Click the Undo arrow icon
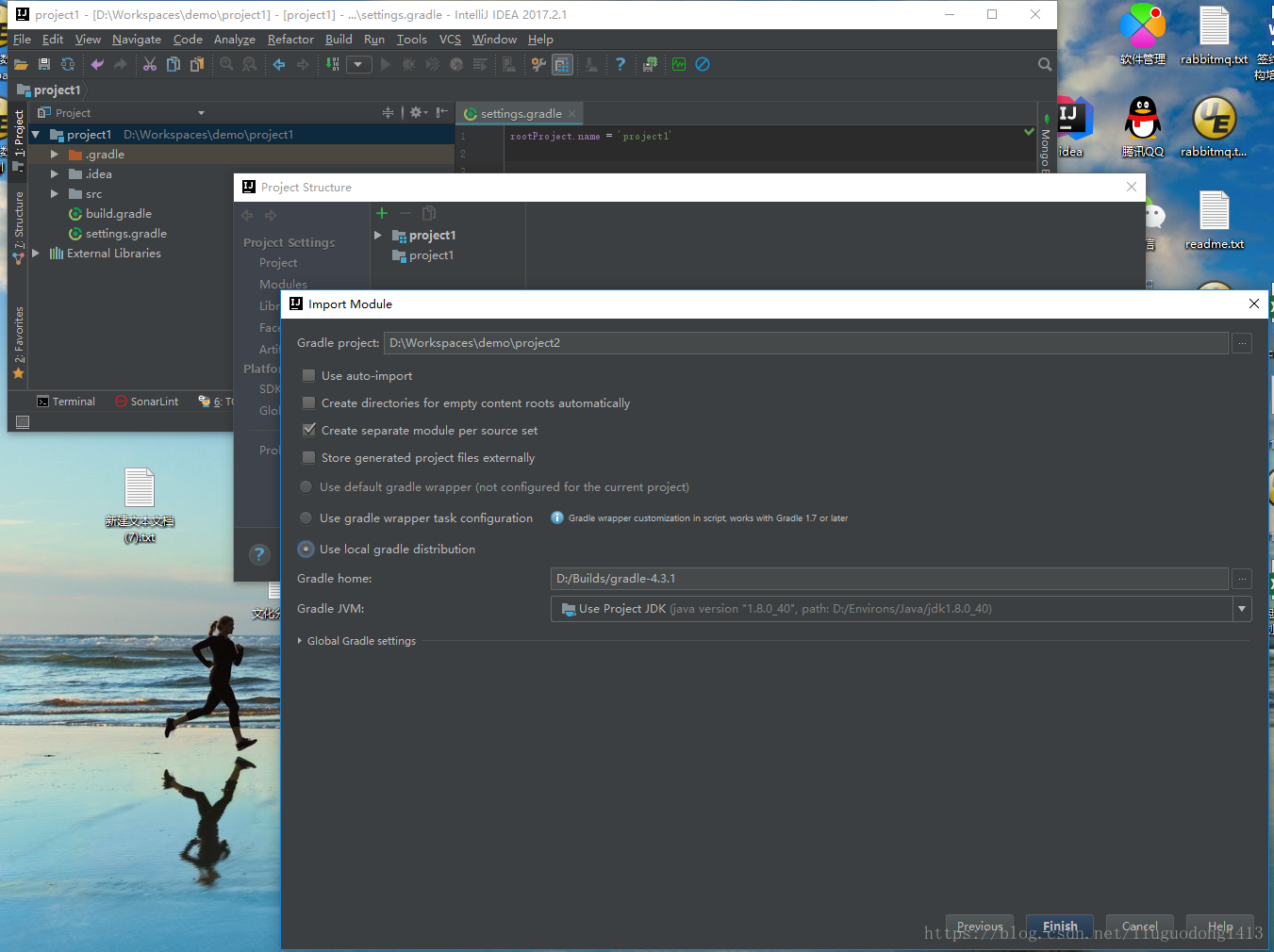Screen dimensions: 1274x952 click(97, 64)
